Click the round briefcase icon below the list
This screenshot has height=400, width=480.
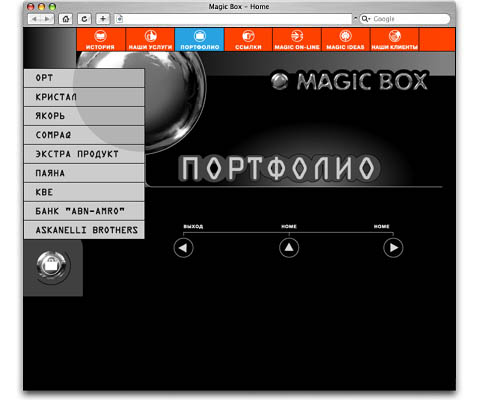[51, 267]
